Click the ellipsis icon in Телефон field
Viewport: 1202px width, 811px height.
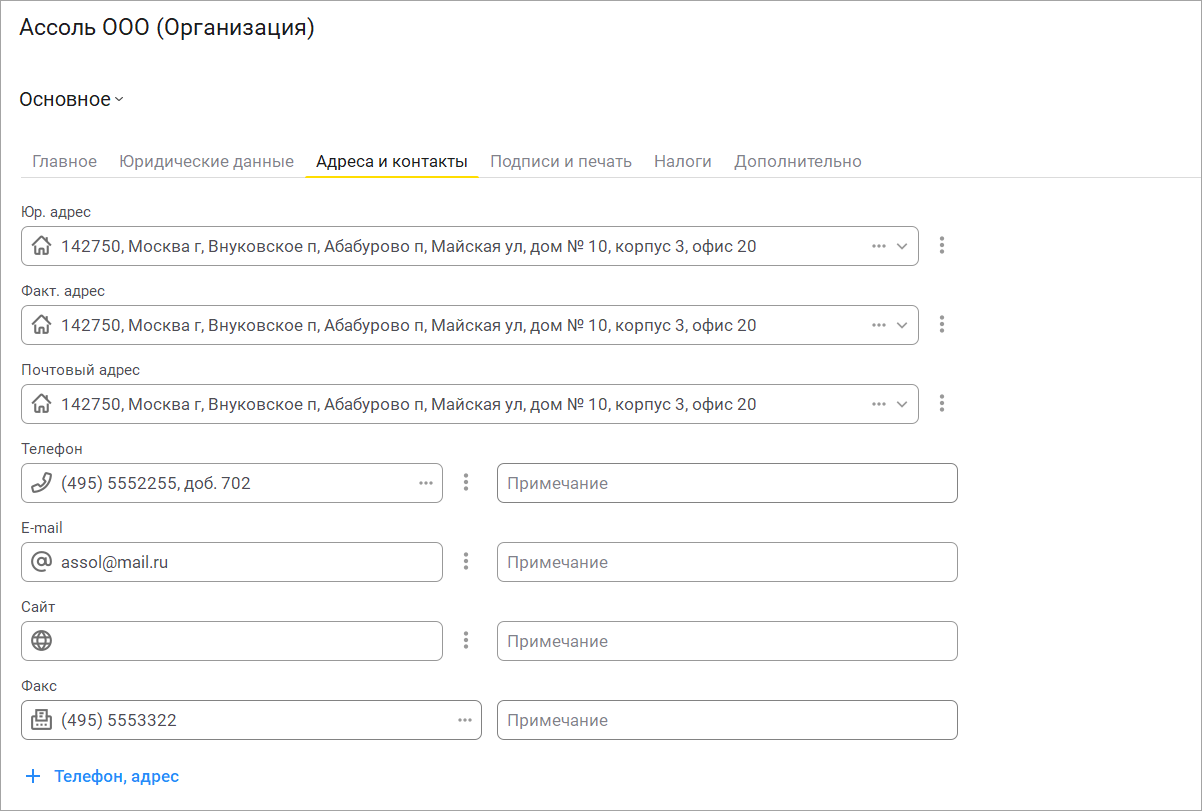(x=426, y=484)
